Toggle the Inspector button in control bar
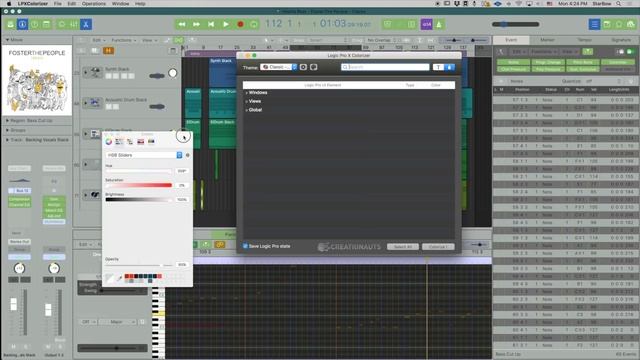The width and height of the screenshot is (640, 360). click(x=22, y=24)
